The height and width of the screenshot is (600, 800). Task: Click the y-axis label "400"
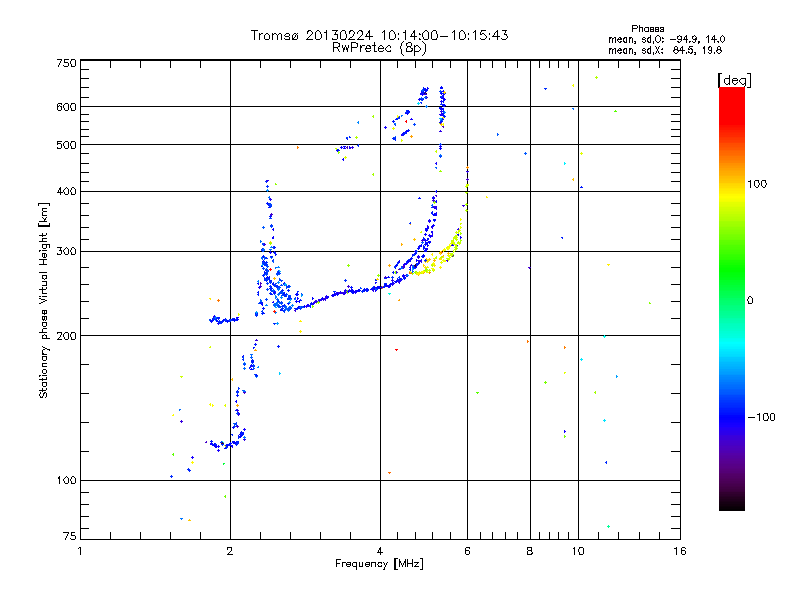click(66, 191)
